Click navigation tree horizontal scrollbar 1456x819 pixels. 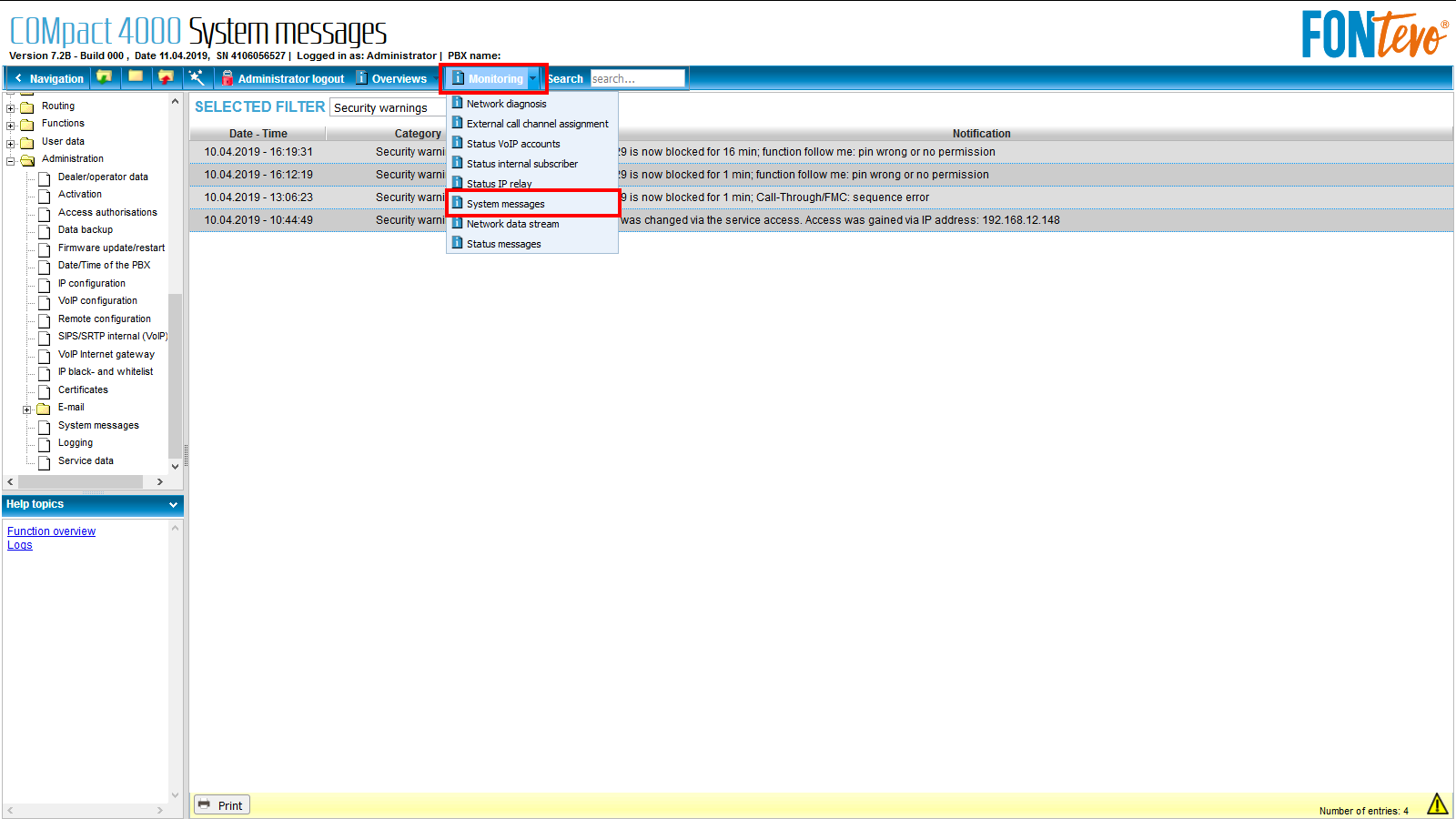pyautogui.click(x=80, y=481)
